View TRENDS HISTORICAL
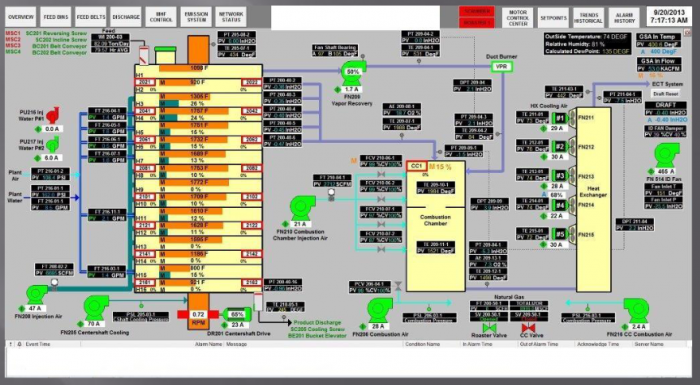Image resolution: width=700 pixels, height=385 pixels. [588, 18]
